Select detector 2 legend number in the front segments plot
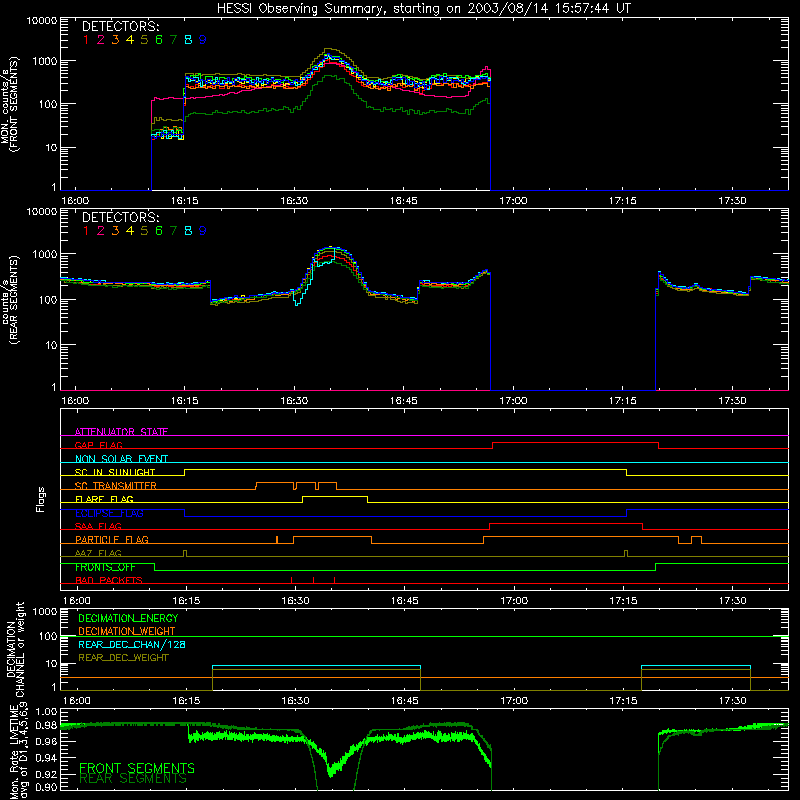The height and width of the screenshot is (800, 800). (x=101, y=40)
